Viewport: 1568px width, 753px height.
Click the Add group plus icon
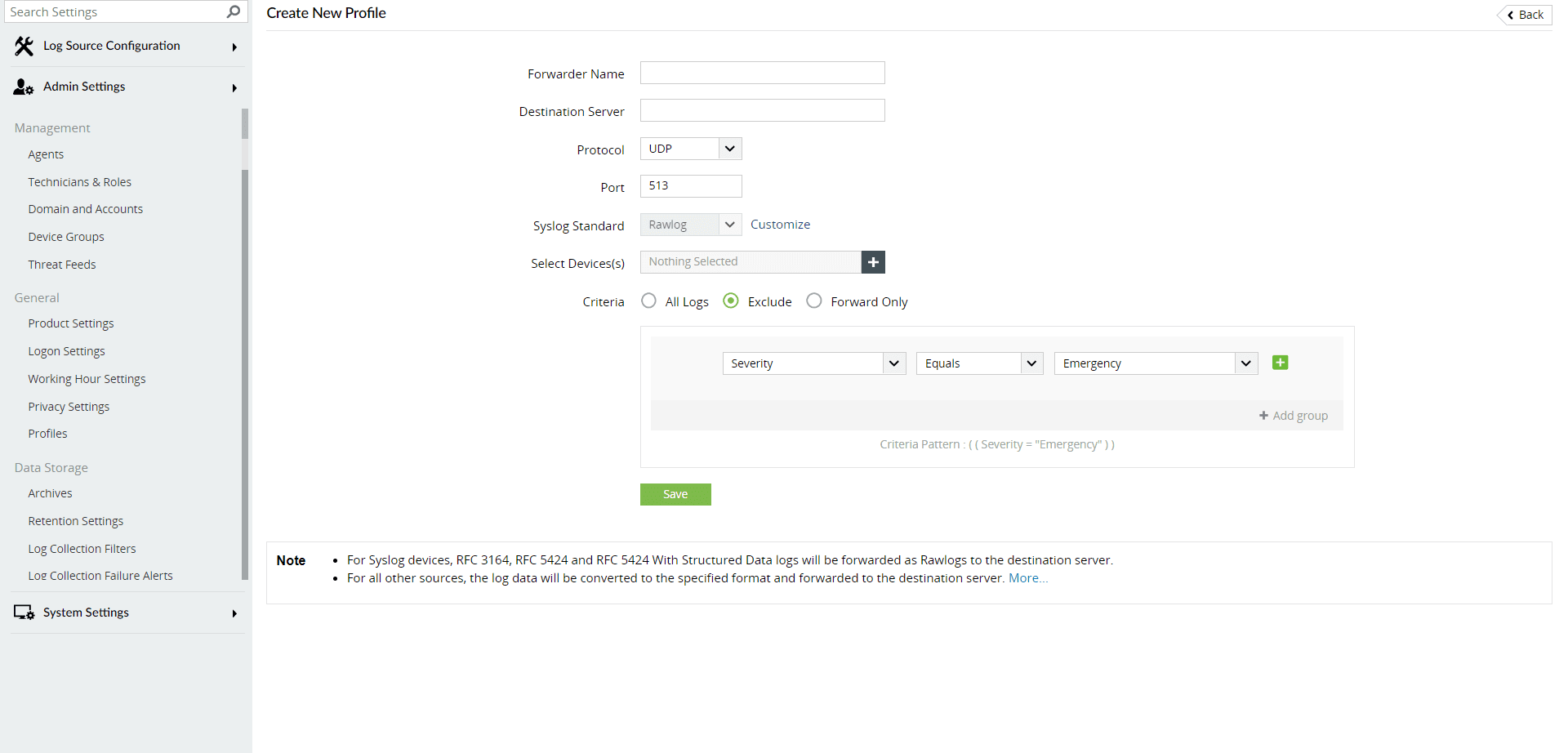(x=1263, y=415)
